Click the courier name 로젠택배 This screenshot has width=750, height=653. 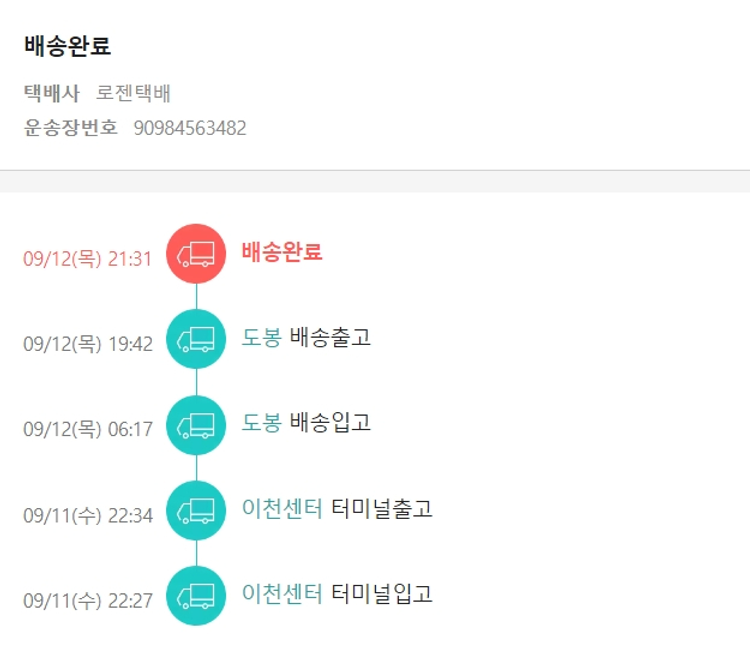coord(134,94)
